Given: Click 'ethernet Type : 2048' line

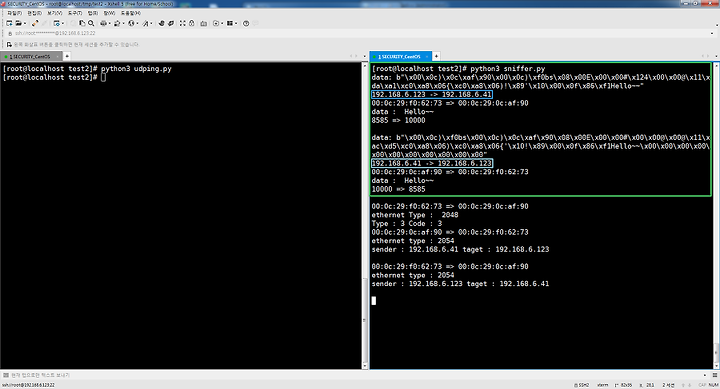Looking at the screenshot, I should [415, 215].
